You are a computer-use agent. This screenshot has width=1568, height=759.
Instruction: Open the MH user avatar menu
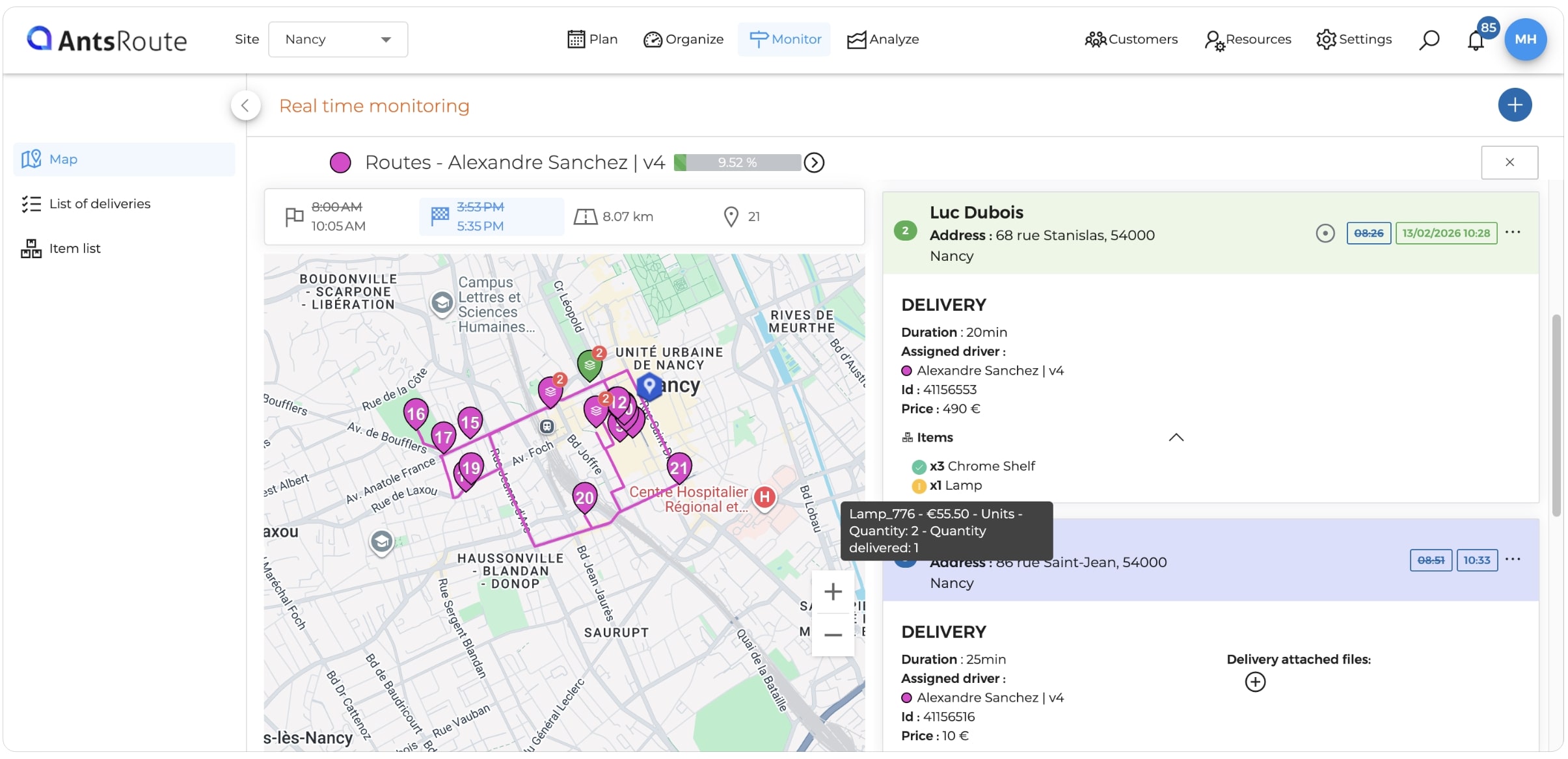tap(1525, 39)
